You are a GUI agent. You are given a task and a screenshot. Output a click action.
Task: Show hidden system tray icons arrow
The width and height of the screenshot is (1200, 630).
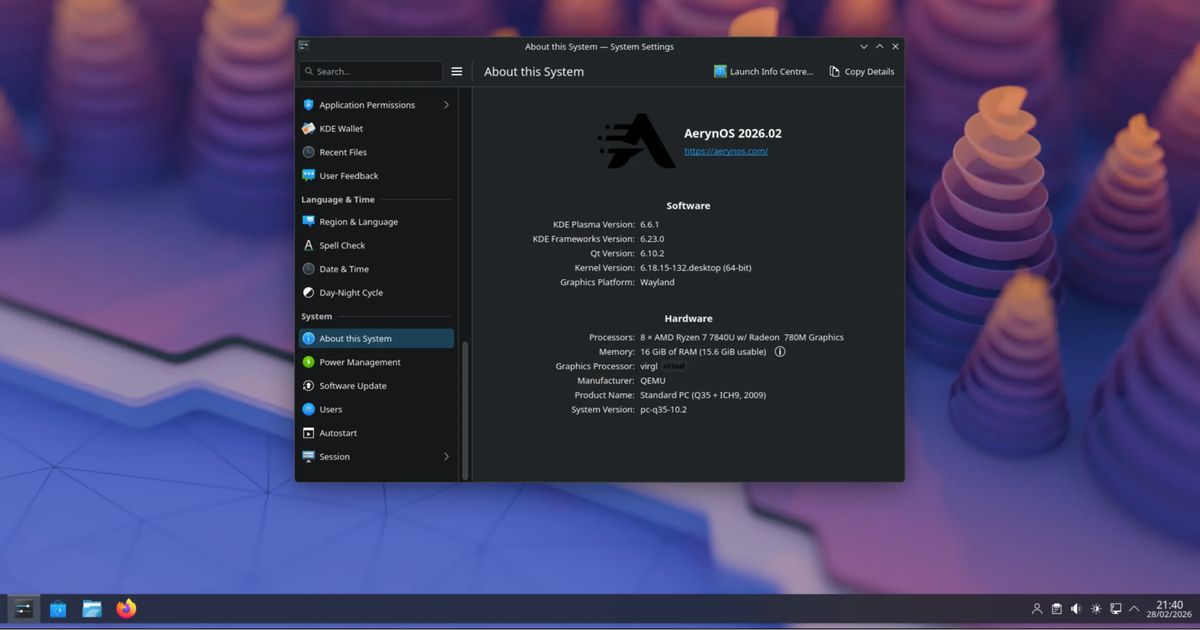1134,609
